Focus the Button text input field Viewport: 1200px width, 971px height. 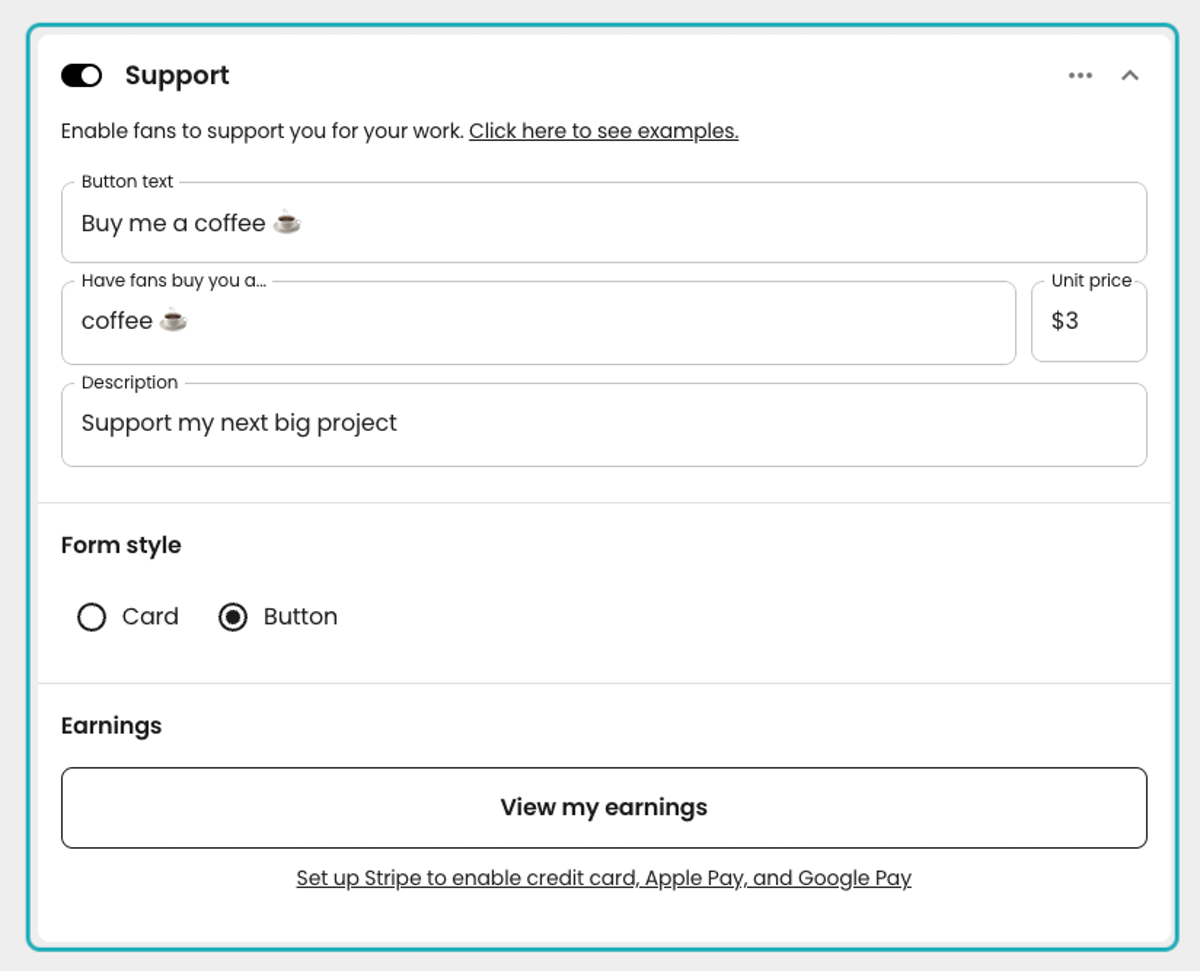click(x=604, y=223)
